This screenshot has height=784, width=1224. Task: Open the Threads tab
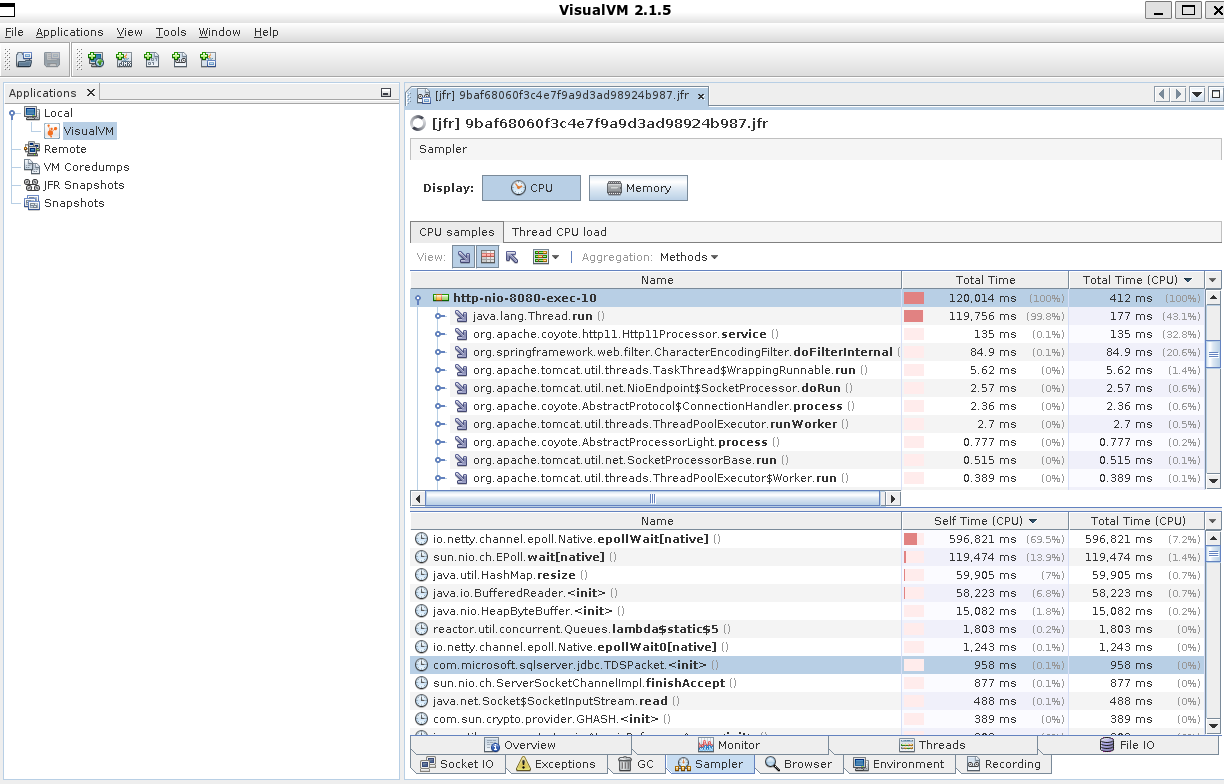[x=932, y=745]
